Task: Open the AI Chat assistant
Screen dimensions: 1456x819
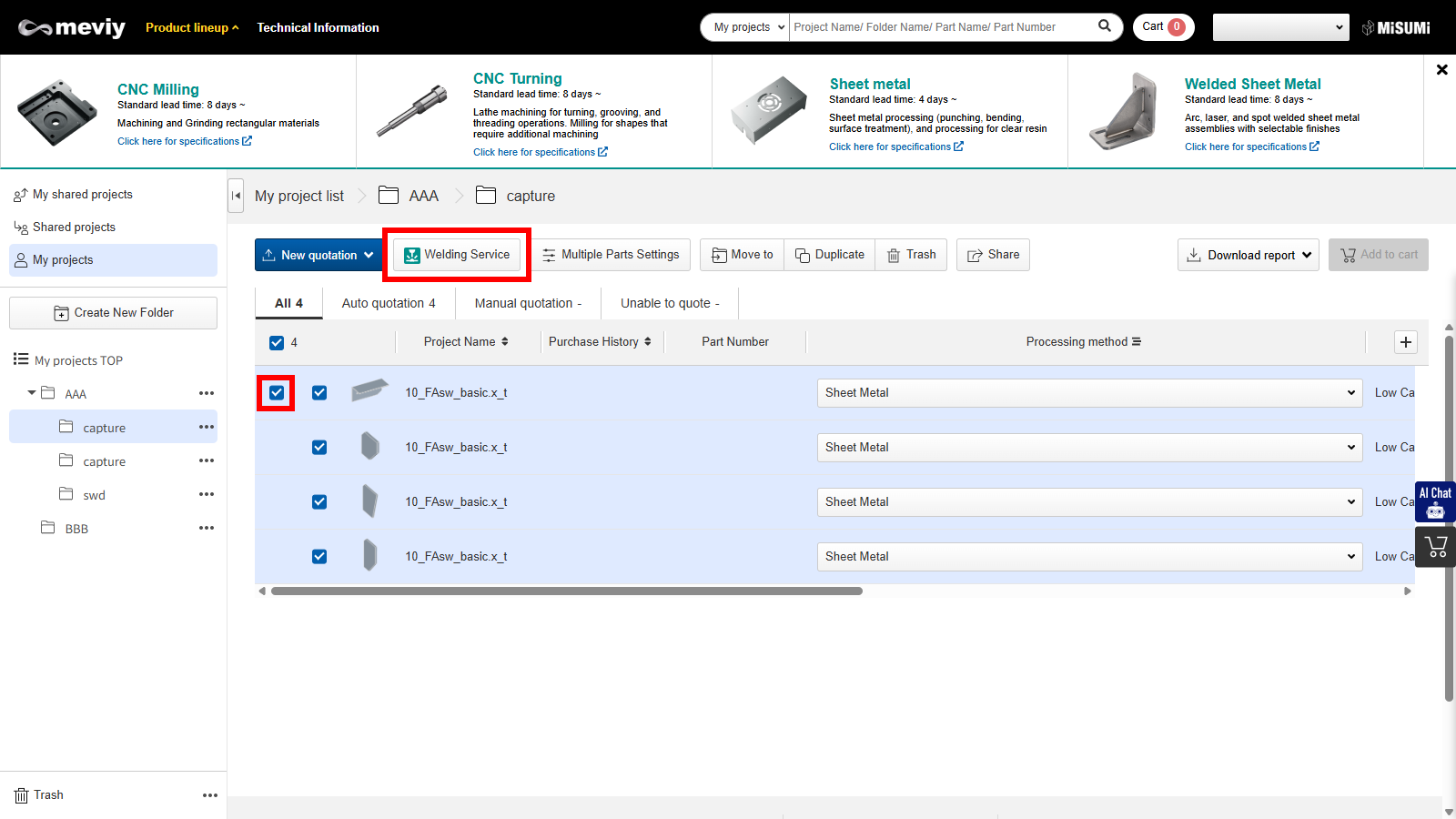Action: point(1435,501)
